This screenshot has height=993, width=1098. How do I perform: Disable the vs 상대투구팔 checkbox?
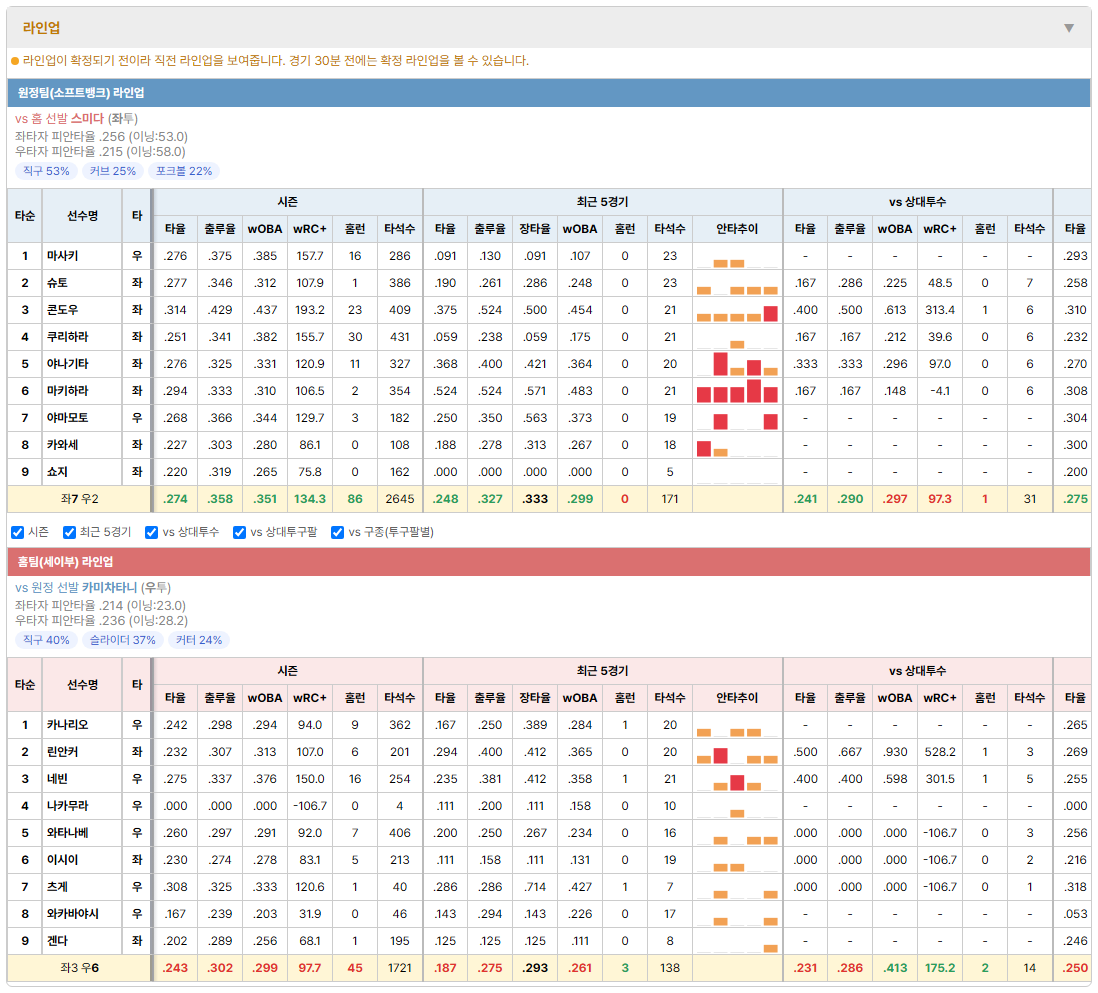pos(239,532)
